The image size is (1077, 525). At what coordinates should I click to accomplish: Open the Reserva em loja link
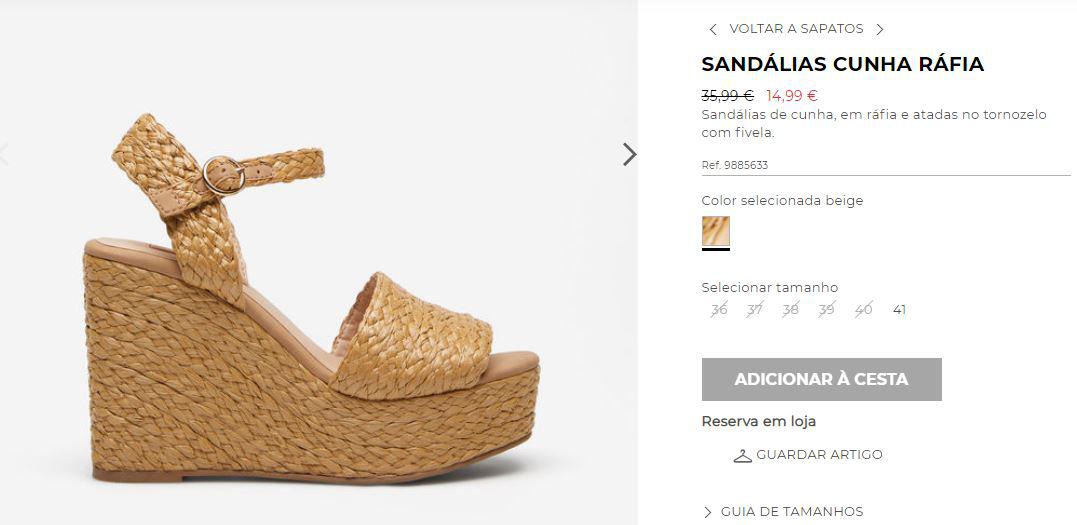758,421
